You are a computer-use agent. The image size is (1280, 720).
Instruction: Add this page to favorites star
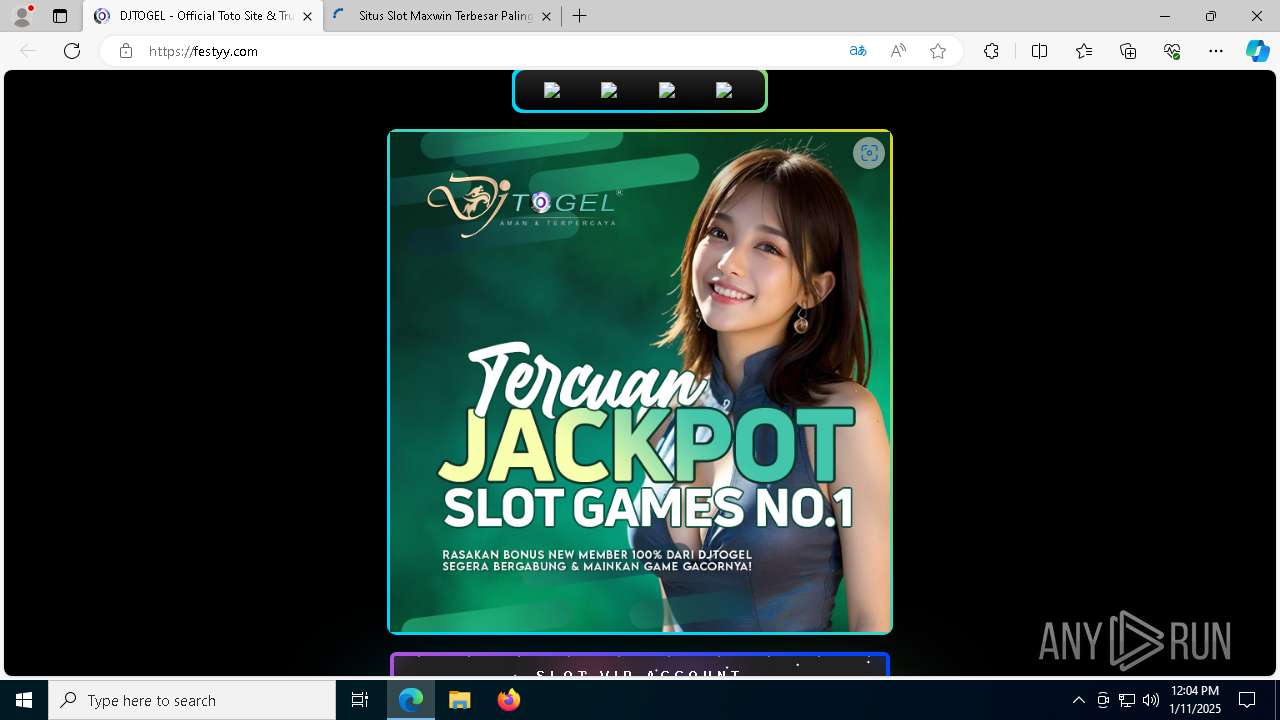point(938,51)
